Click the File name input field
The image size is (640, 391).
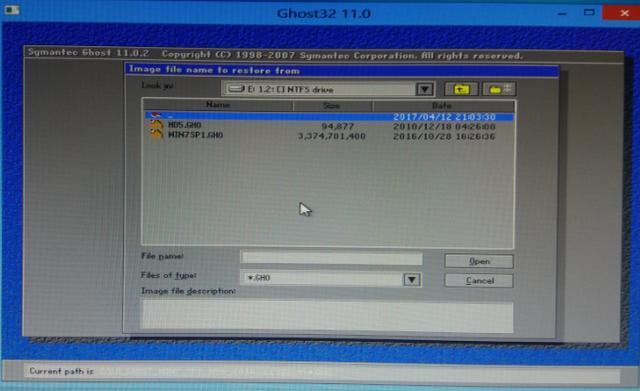(x=332, y=258)
